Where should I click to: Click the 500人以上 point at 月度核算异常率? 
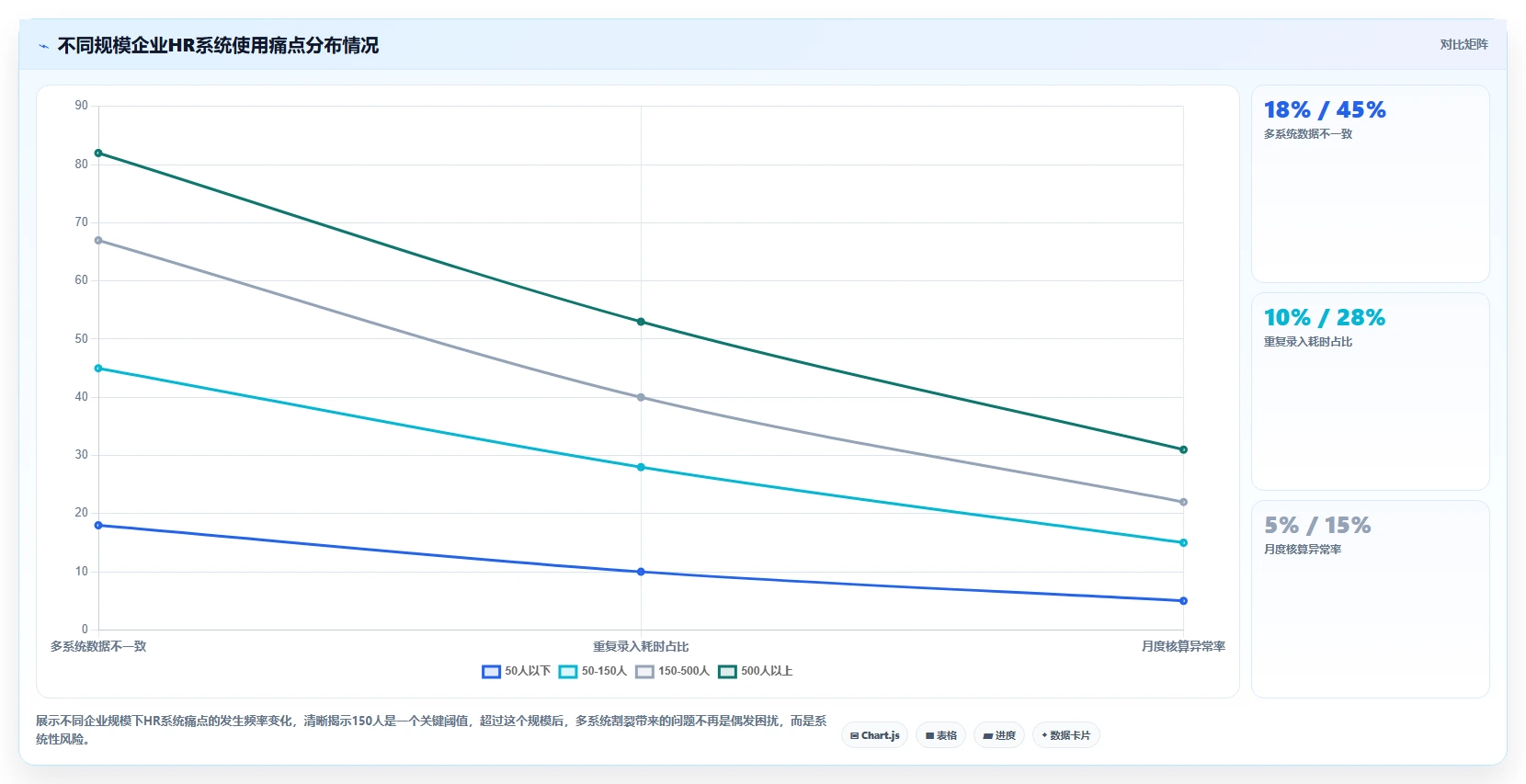click(x=1183, y=449)
